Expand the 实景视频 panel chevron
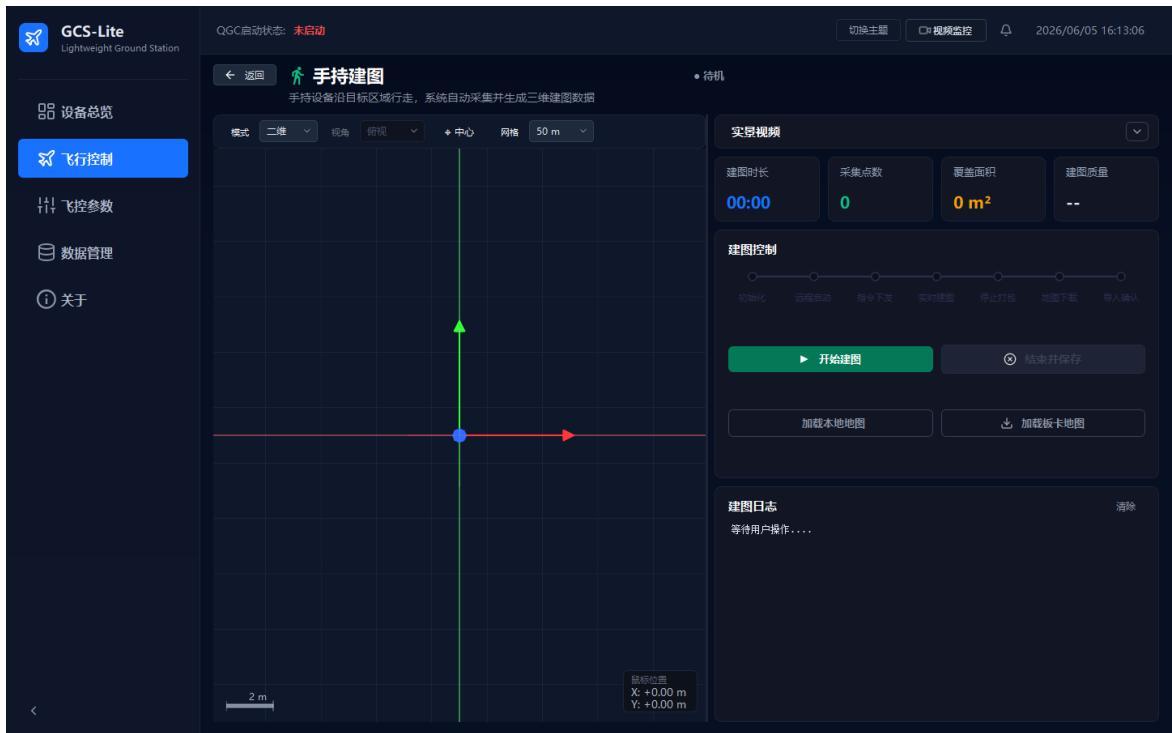This screenshot has height=733, width=1172. click(1137, 132)
